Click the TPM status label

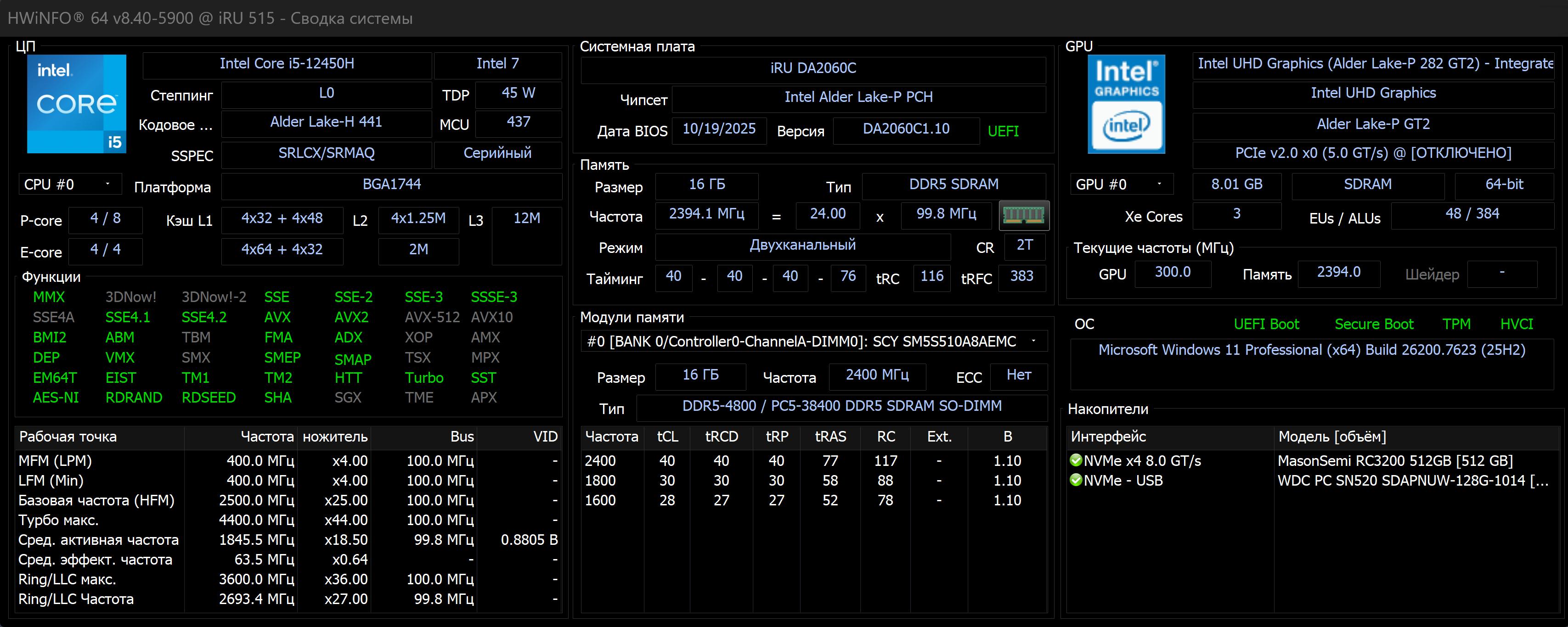point(1456,324)
